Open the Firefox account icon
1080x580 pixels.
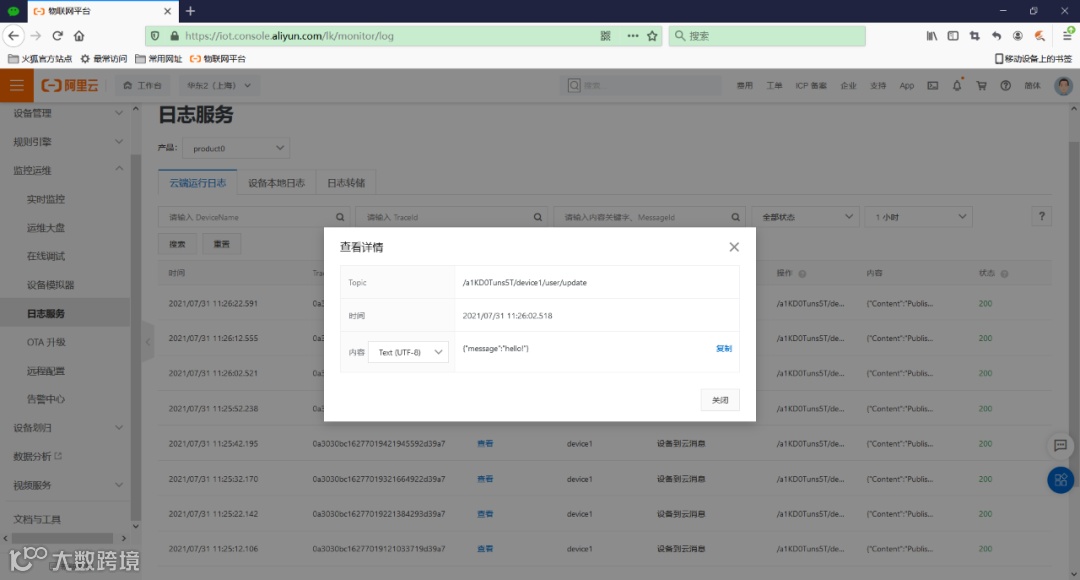1017,36
